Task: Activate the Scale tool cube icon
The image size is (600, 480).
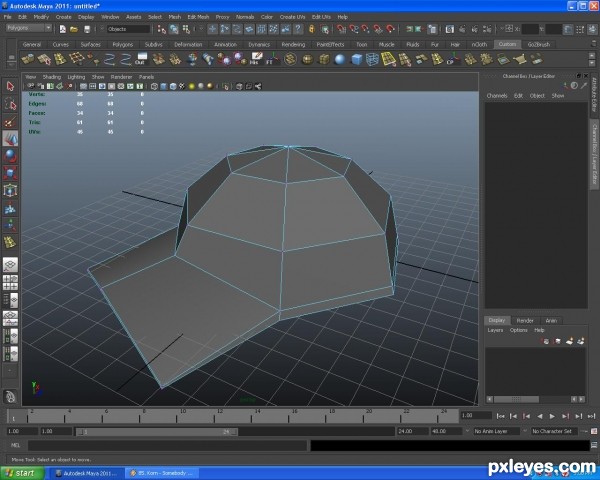Action: (10, 173)
